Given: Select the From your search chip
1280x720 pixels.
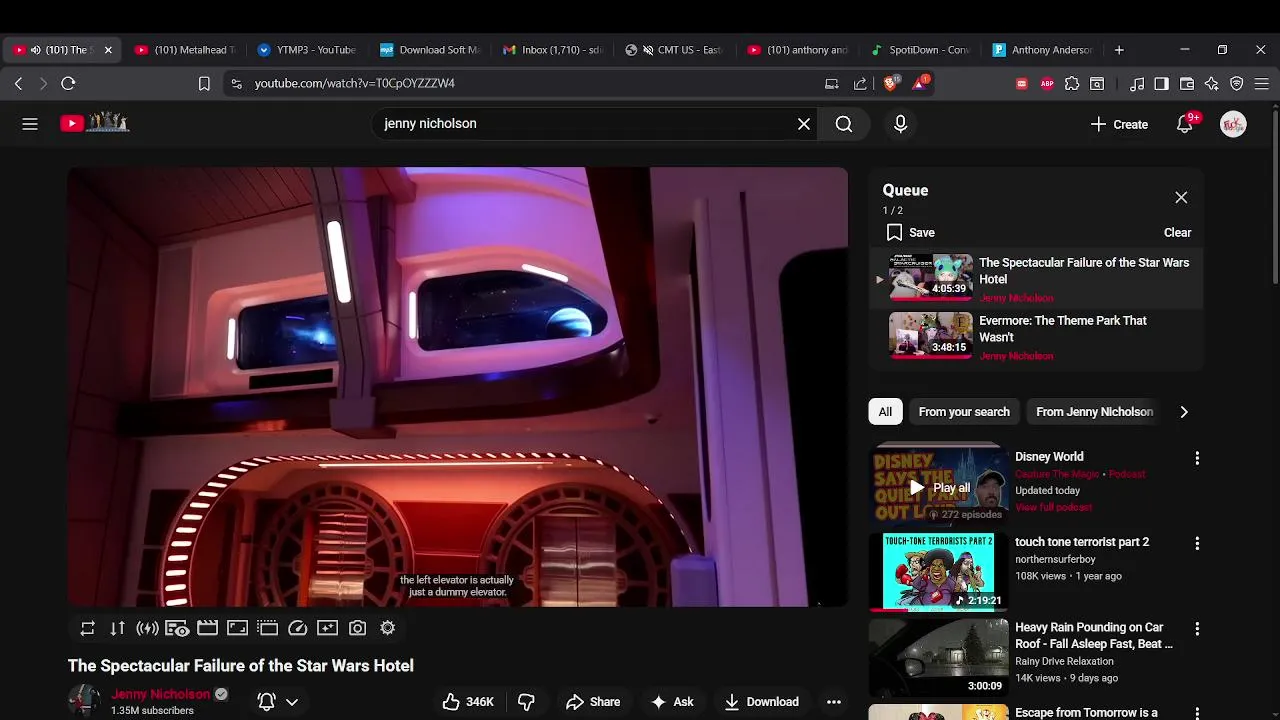Looking at the screenshot, I should (x=964, y=412).
